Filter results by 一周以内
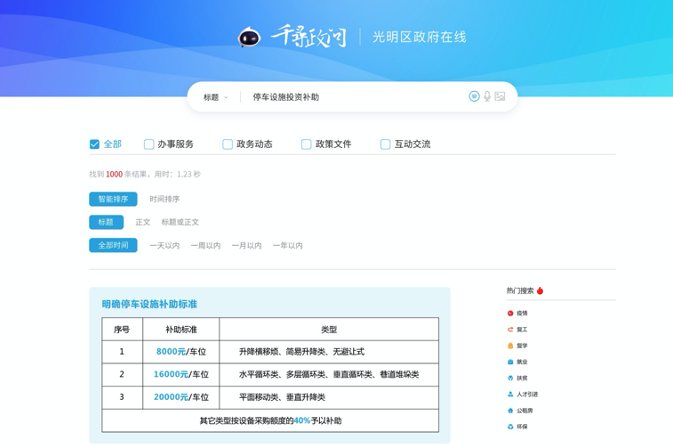Image resolution: width=673 pixels, height=446 pixels. click(x=205, y=245)
